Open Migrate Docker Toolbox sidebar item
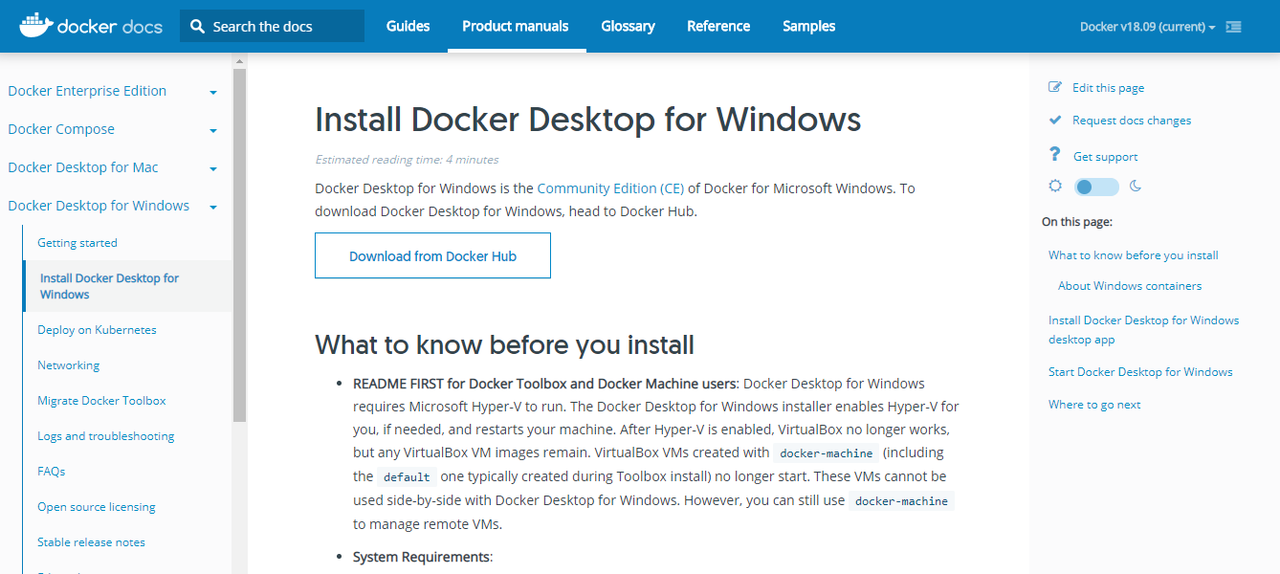This screenshot has width=1280, height=574. click(x=102, y=401)
